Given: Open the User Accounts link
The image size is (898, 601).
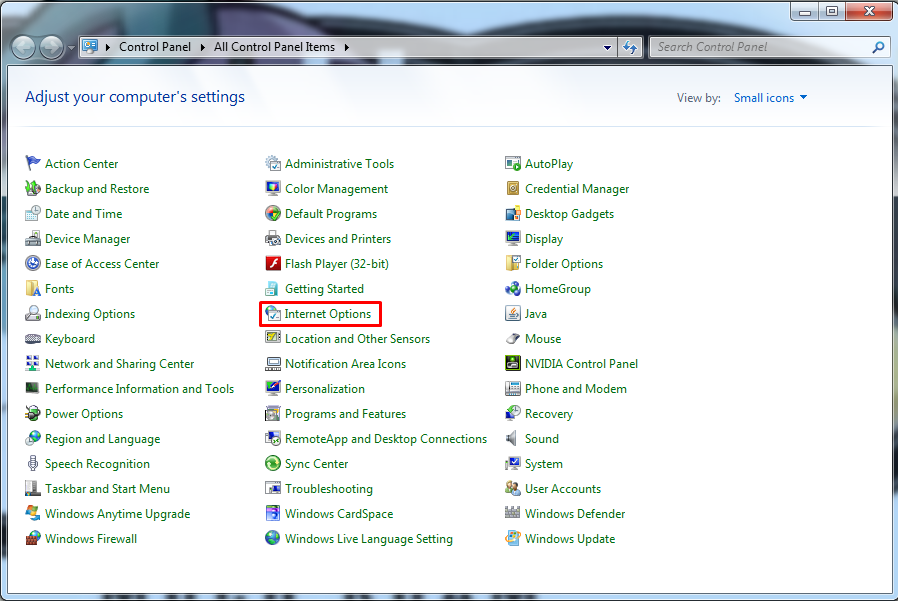Looking at the screenshot, I should [562, 489].
